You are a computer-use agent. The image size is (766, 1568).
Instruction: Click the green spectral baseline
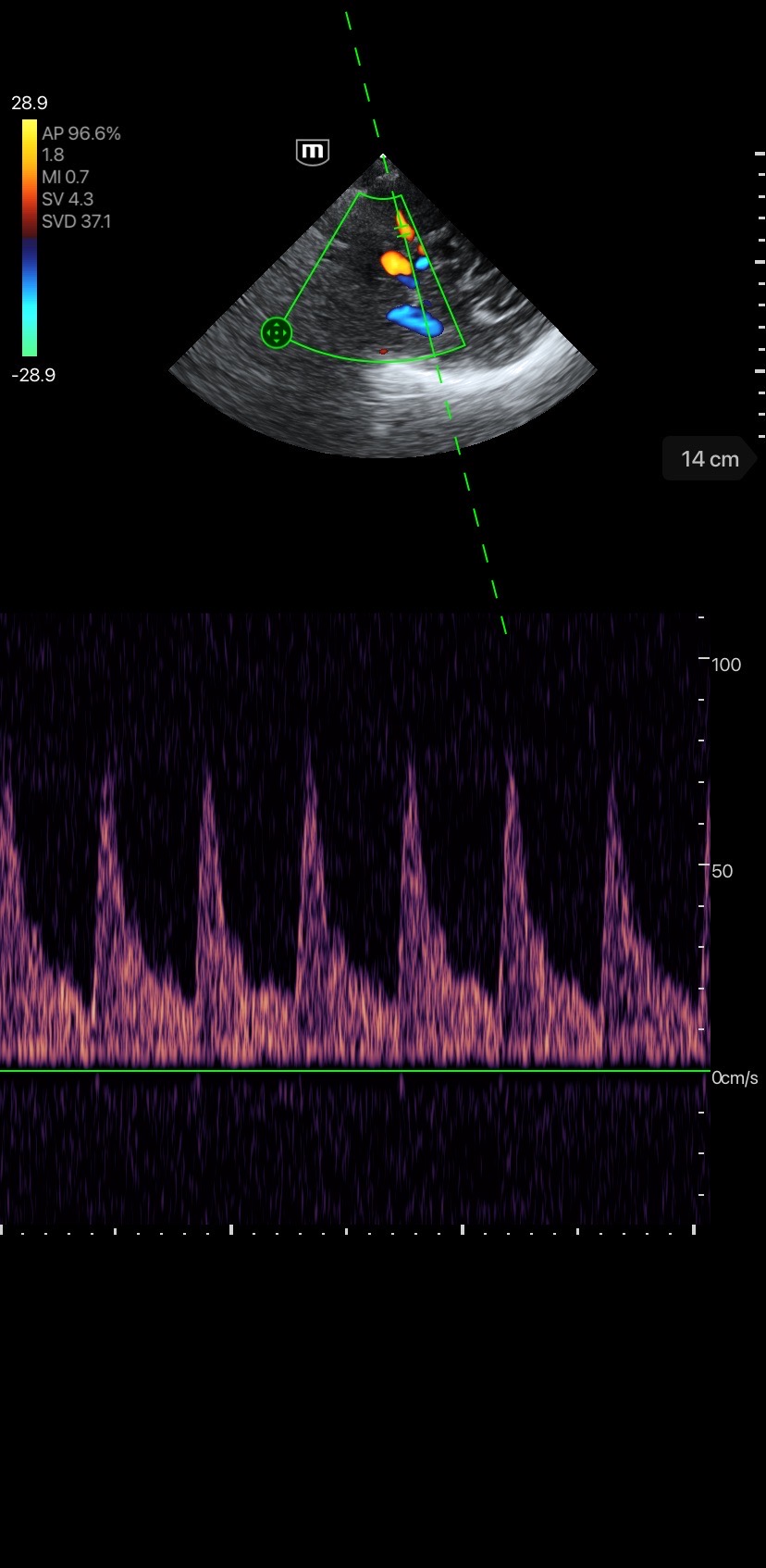[x=352, y=1071]
